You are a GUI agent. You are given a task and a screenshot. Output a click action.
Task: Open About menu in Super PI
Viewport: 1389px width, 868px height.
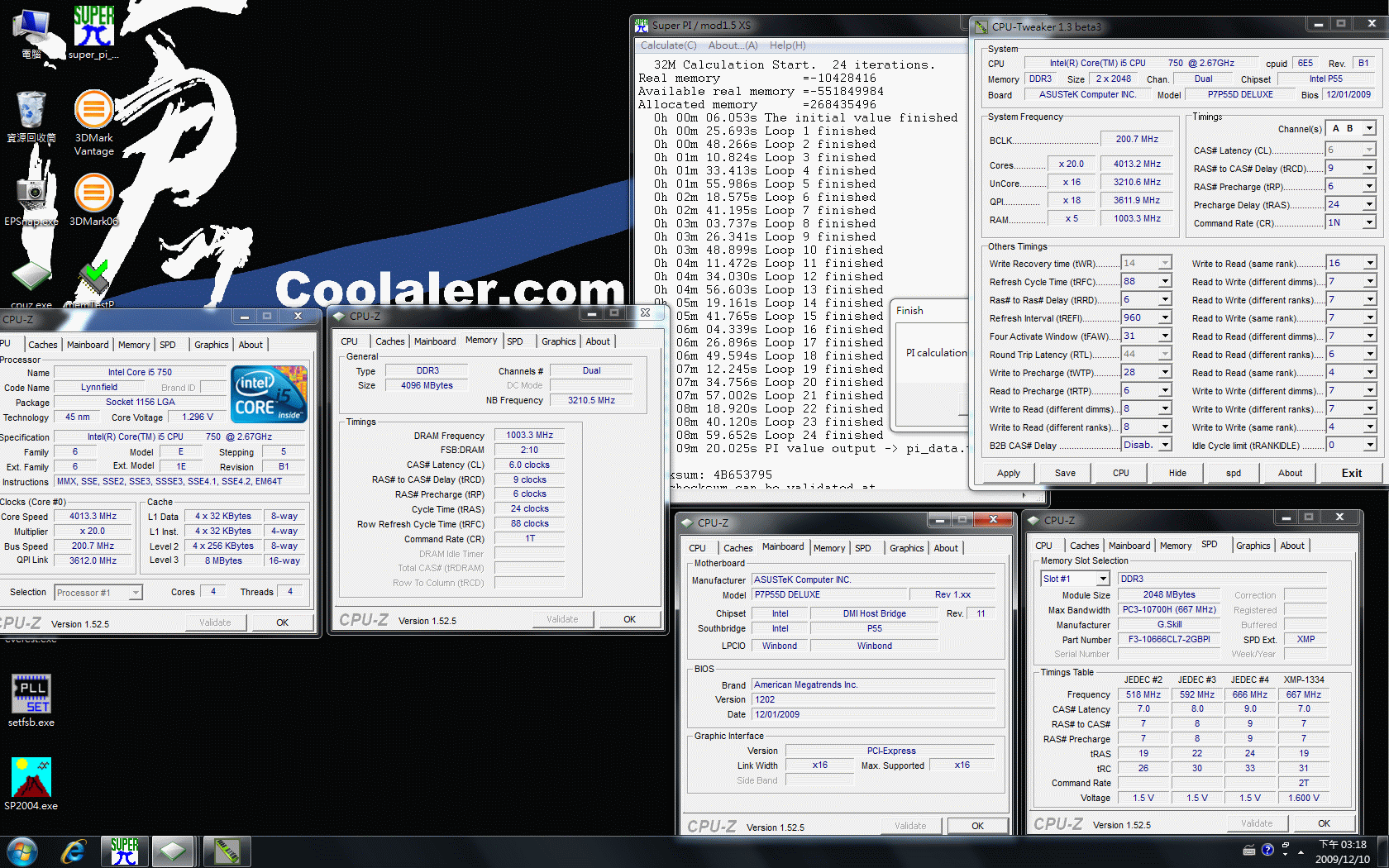point(733,45)
